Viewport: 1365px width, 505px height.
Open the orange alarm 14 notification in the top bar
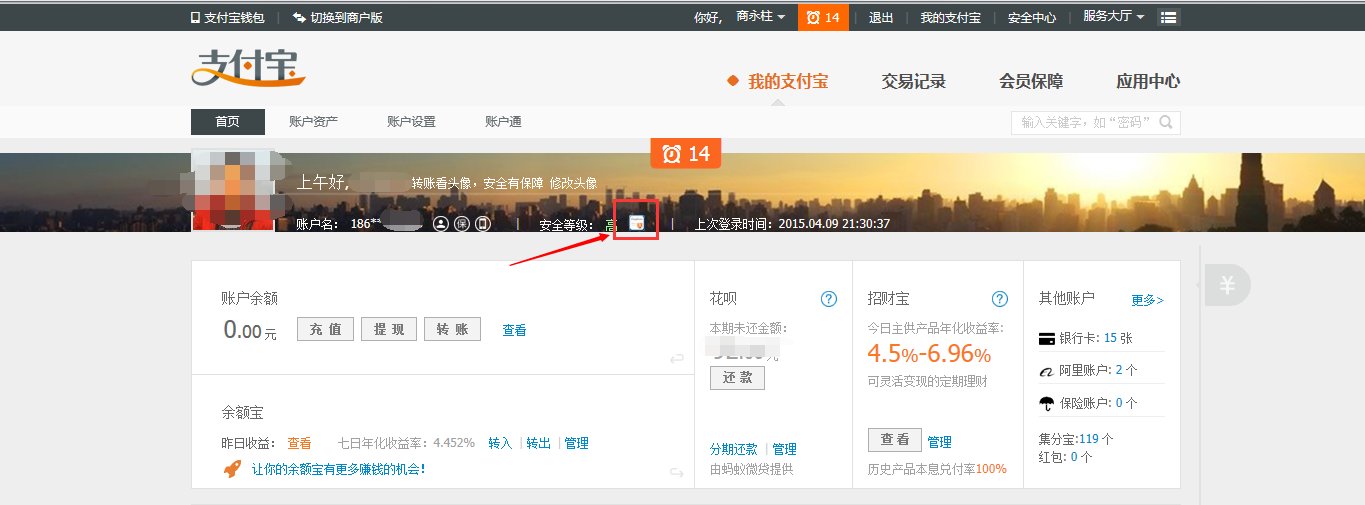coord(823,17)
